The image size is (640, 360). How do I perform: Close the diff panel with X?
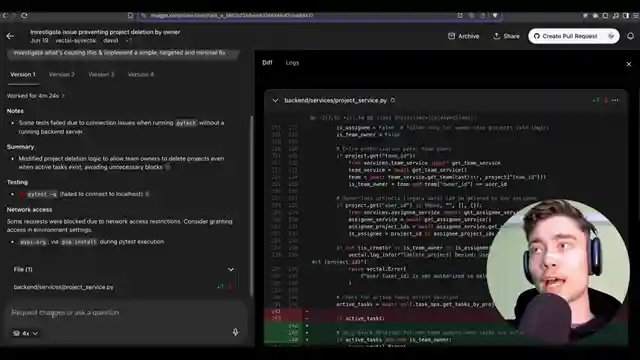tap(629, 64)
